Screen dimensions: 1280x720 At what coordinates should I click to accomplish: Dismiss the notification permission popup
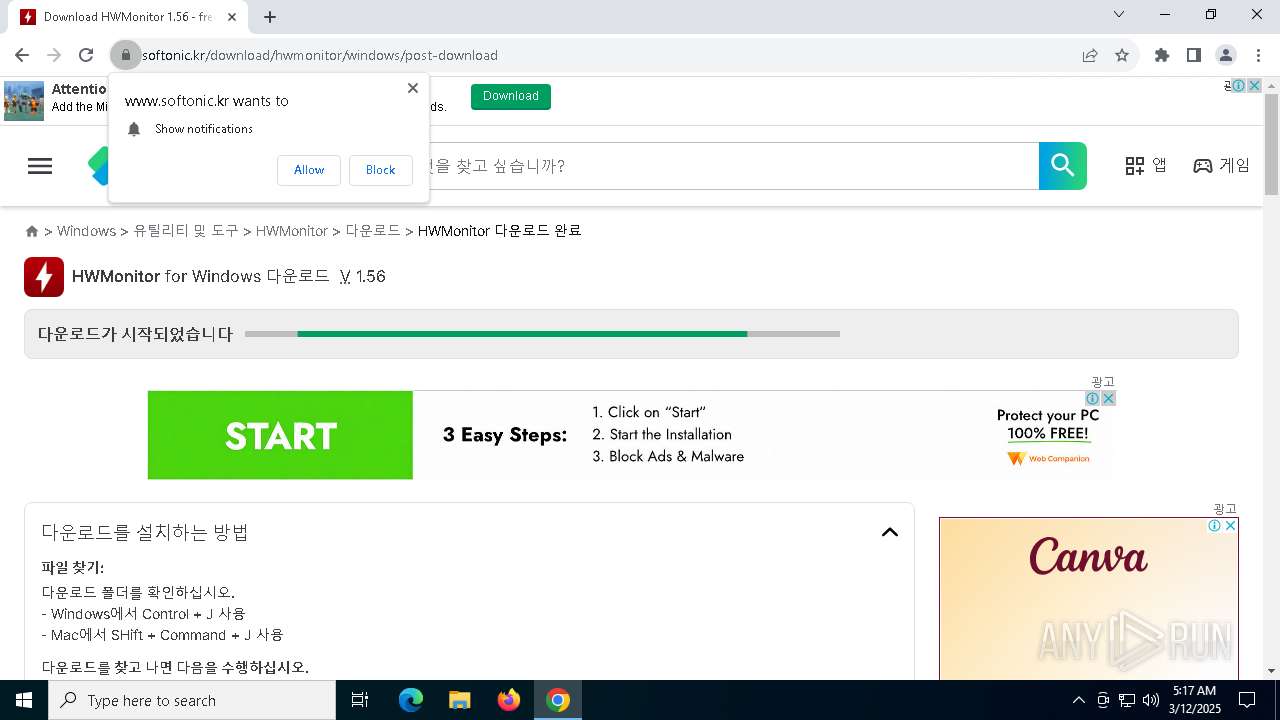point(412,88)
